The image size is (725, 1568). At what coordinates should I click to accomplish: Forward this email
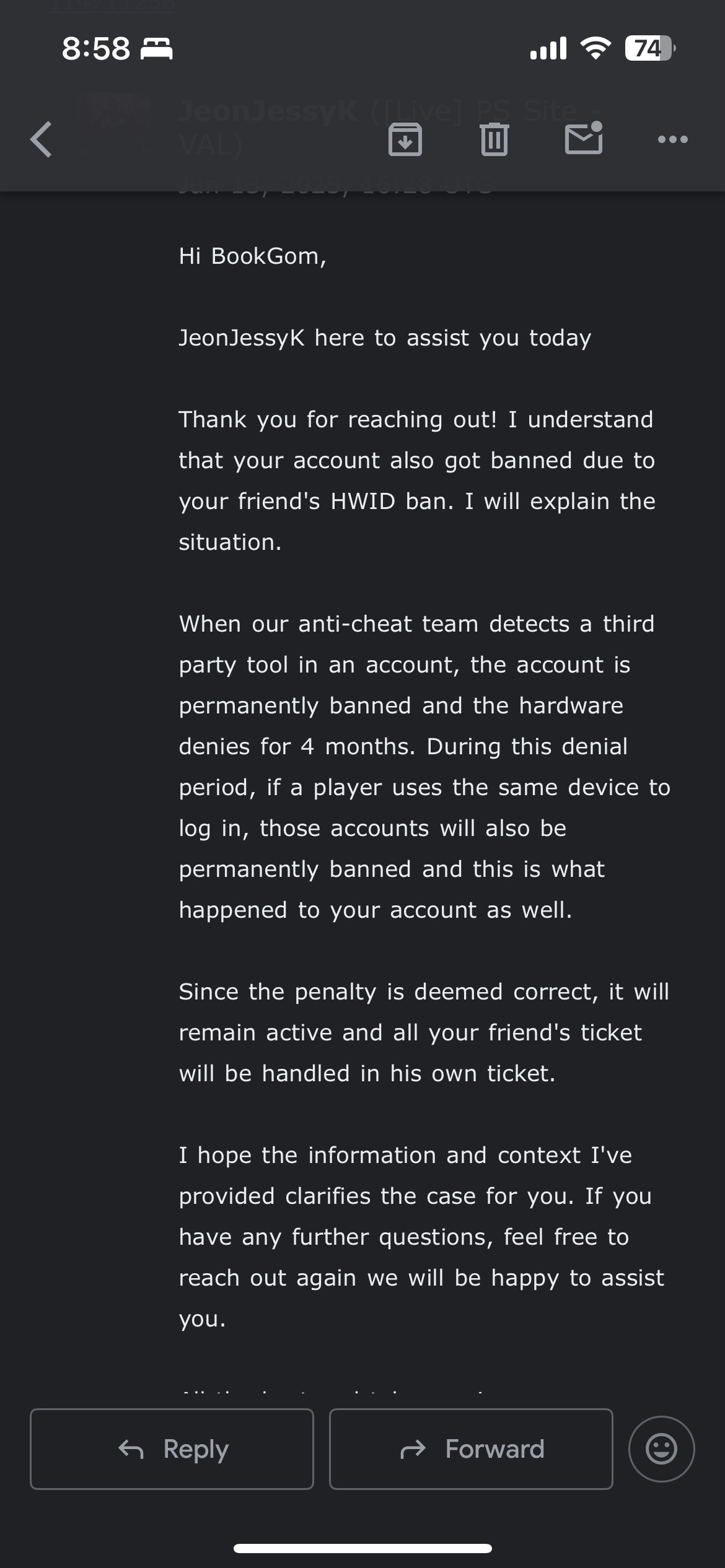(x=471, y=1449)
